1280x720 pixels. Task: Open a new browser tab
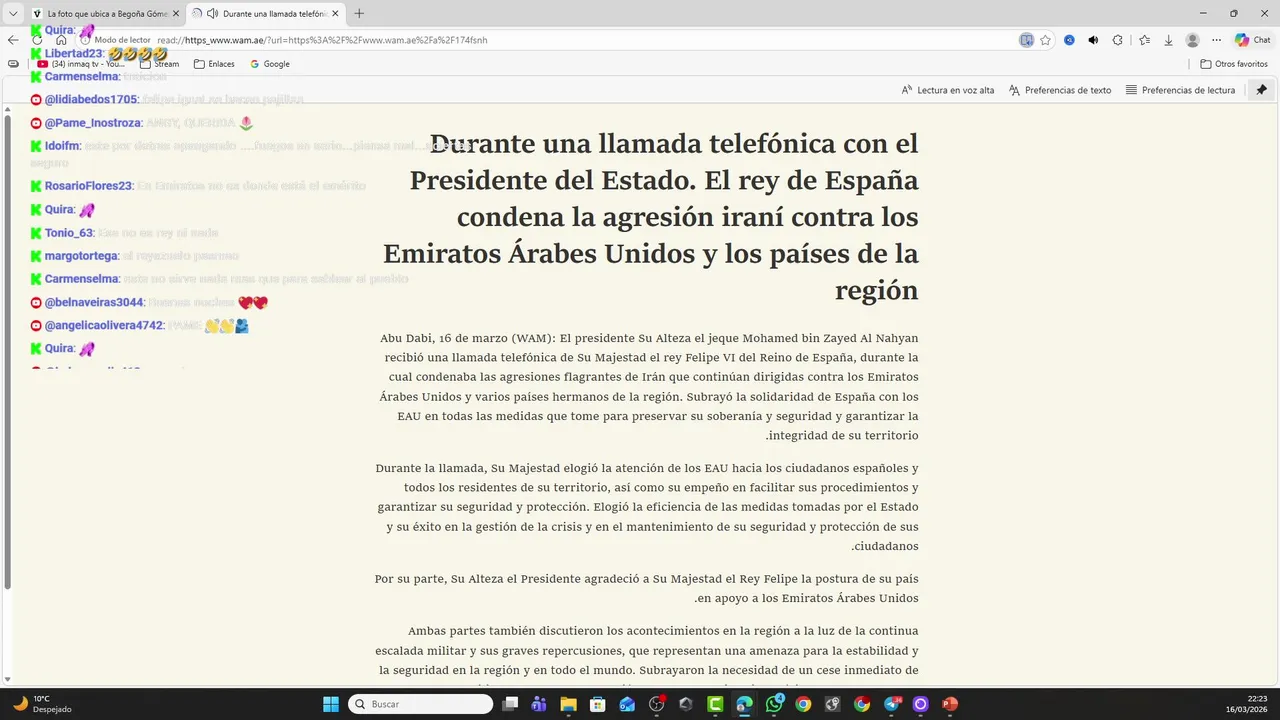pyautogui.click(x=359, y=14)
